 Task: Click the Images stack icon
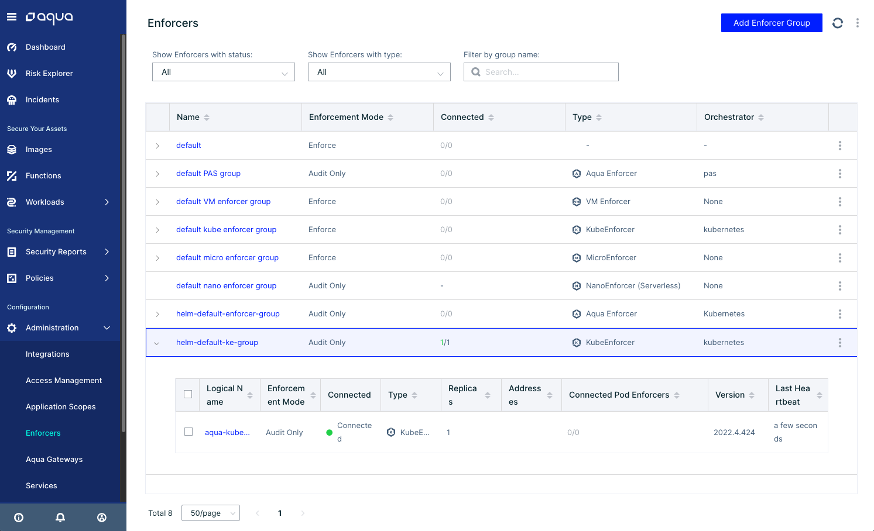pyautogui.click(x=12, y=149)
